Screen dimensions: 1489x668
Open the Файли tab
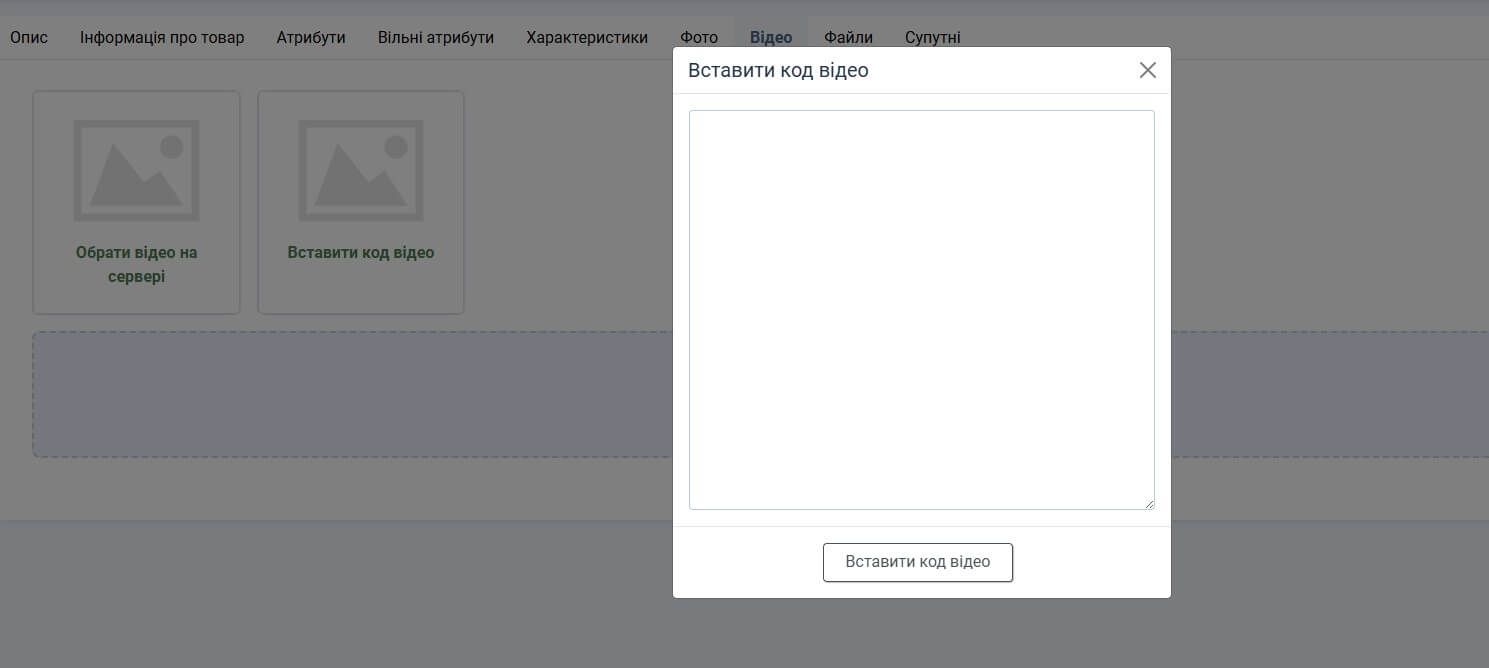(x=848, y=37)
